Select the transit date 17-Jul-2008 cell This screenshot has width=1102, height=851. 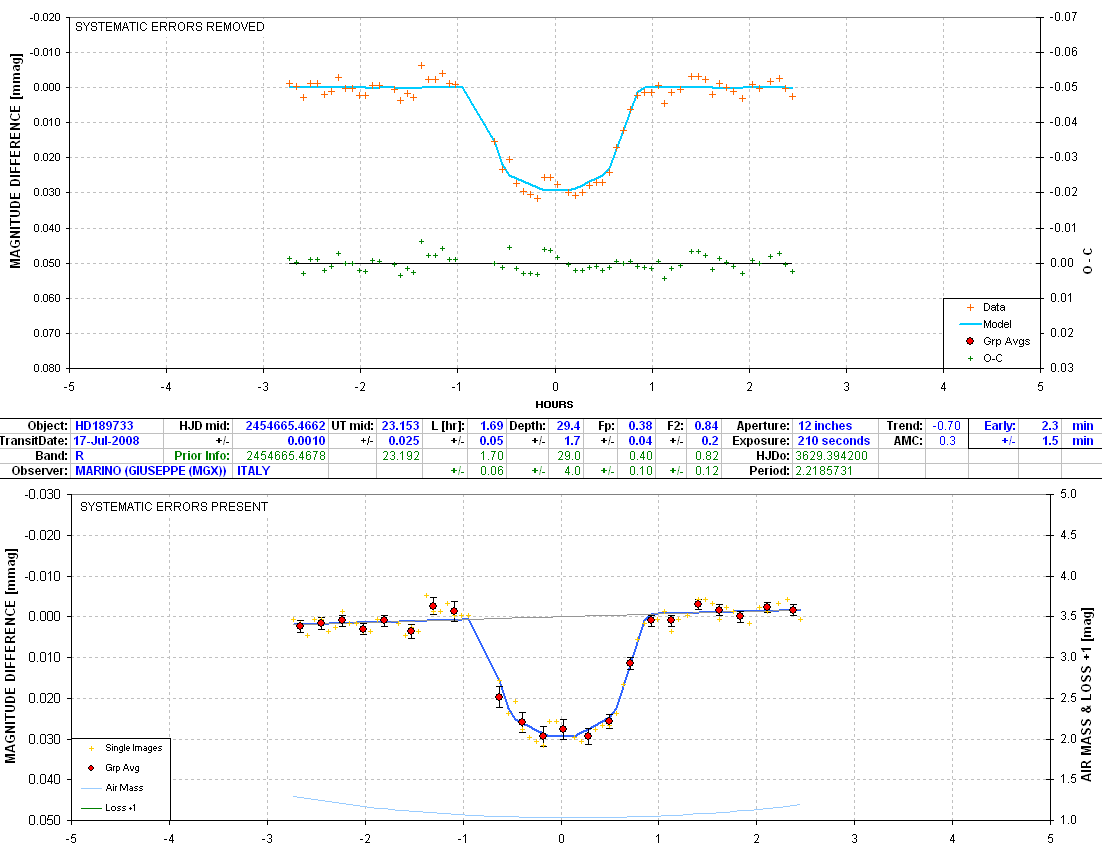pyautogui.click(x=106, y=441)
